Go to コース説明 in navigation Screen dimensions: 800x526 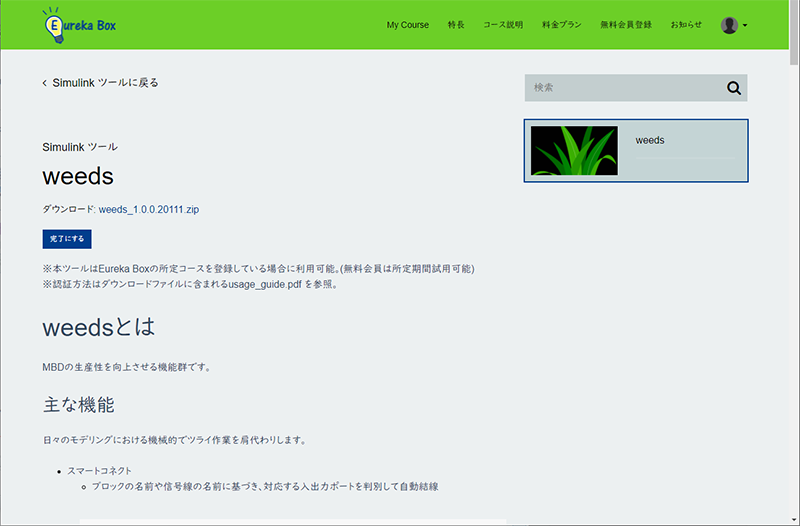(x=503, y=24)
